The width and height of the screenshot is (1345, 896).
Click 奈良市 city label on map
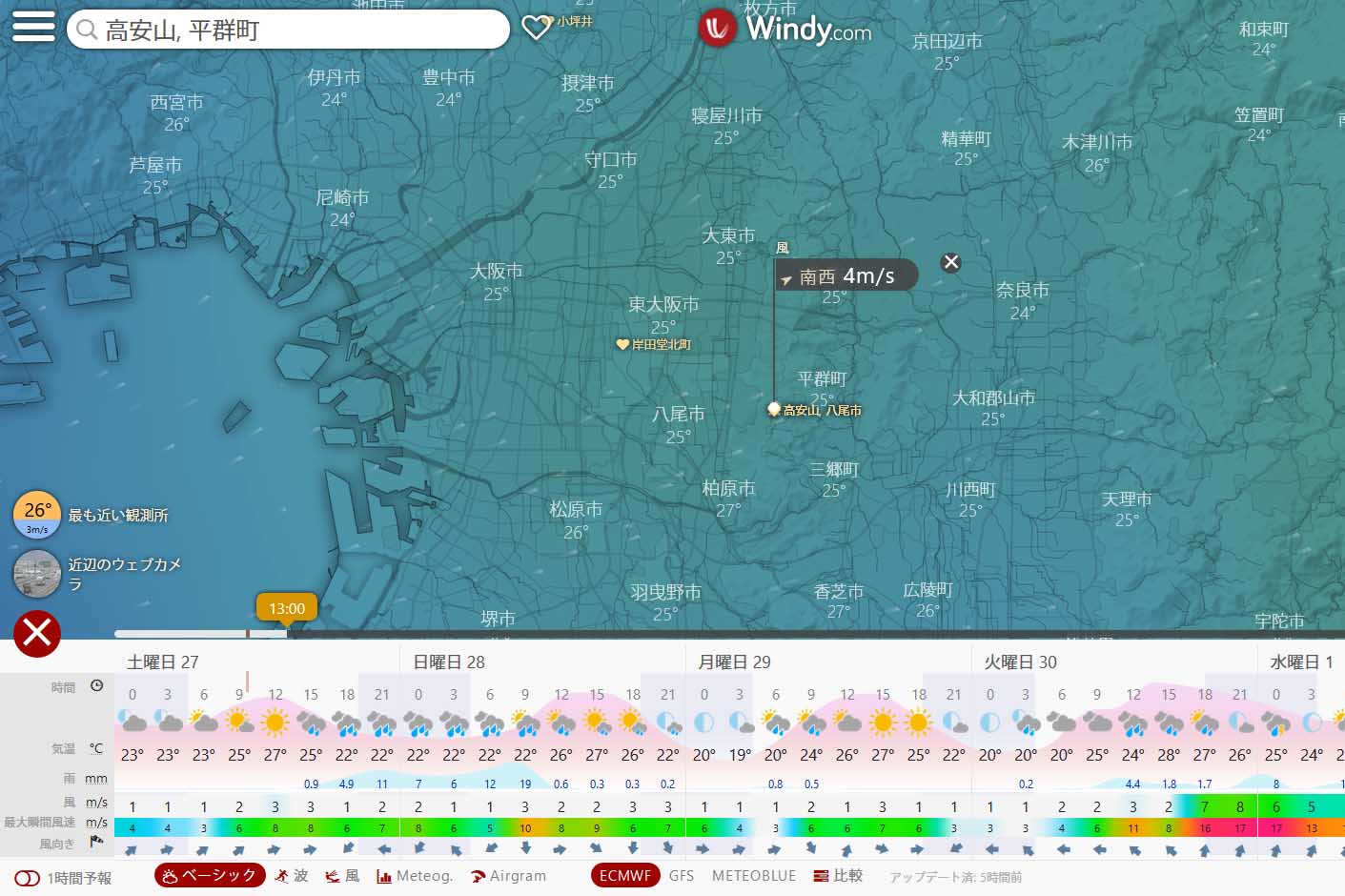[1023, 290]
